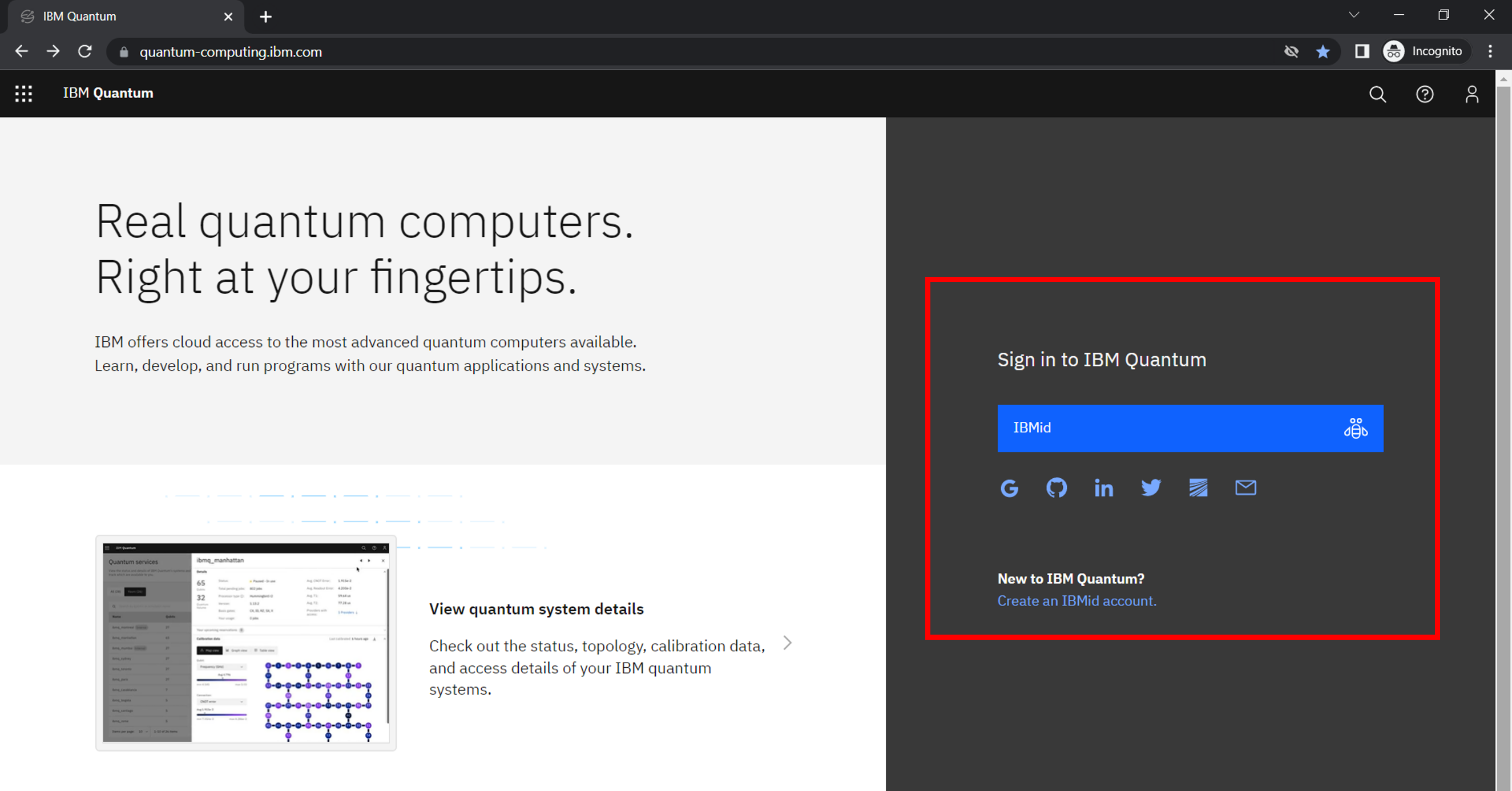Go back with browser back arrow

22,51
